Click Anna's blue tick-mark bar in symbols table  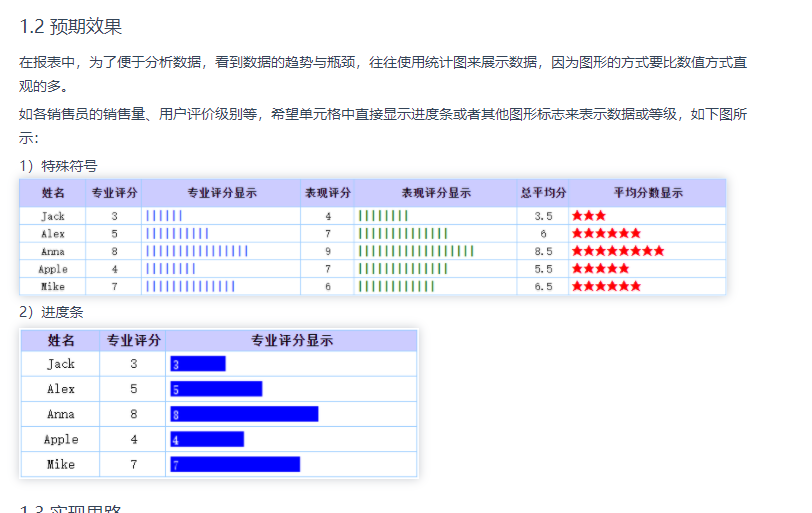197,251
